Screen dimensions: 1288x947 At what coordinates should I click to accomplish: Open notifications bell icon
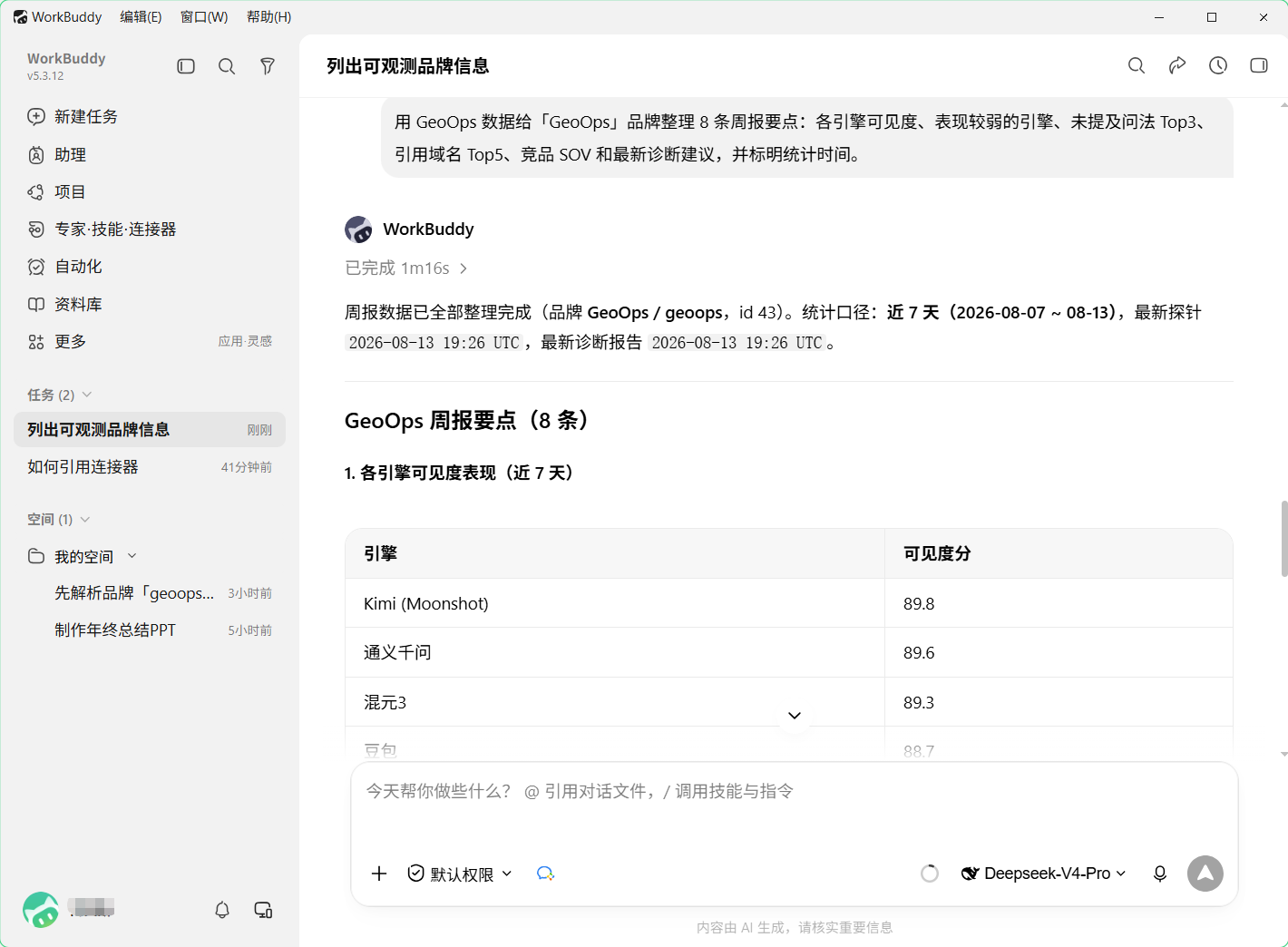tap(222, 910)
